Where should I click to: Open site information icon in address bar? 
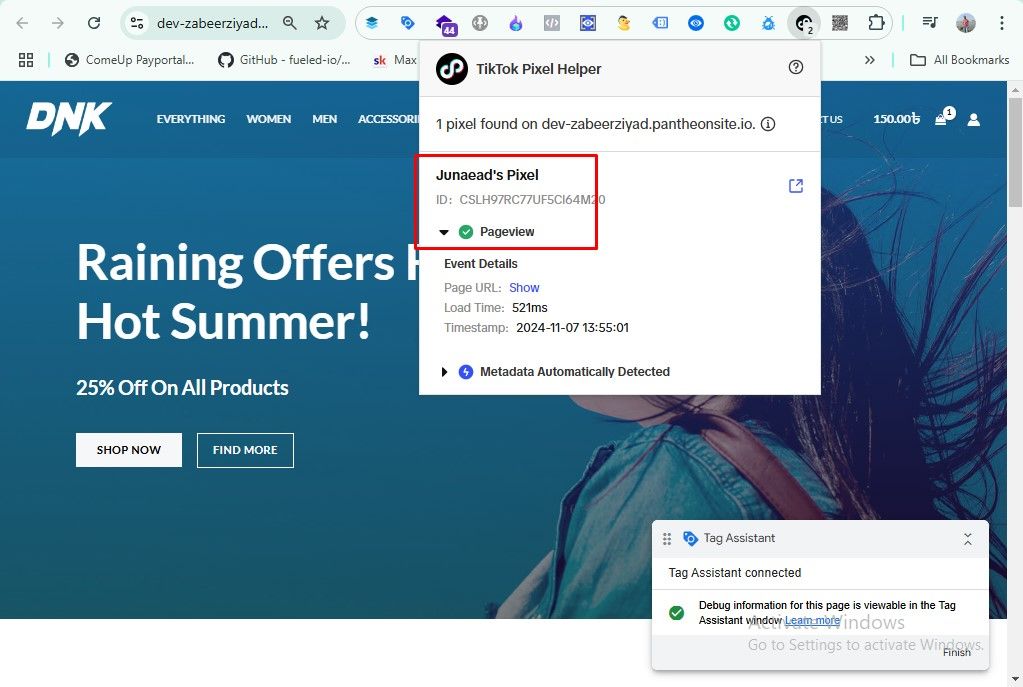(x=136, y=23)
